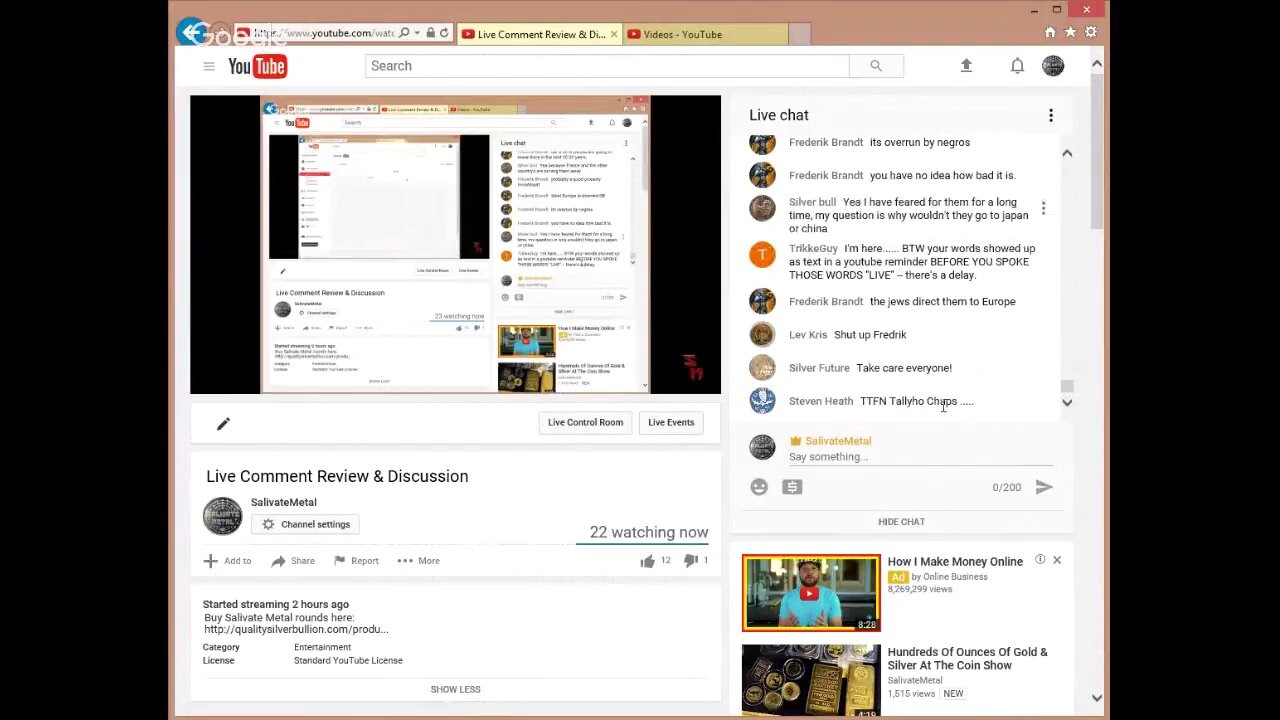
Task: Focus the YouTube search field
Action: (607, 66)
